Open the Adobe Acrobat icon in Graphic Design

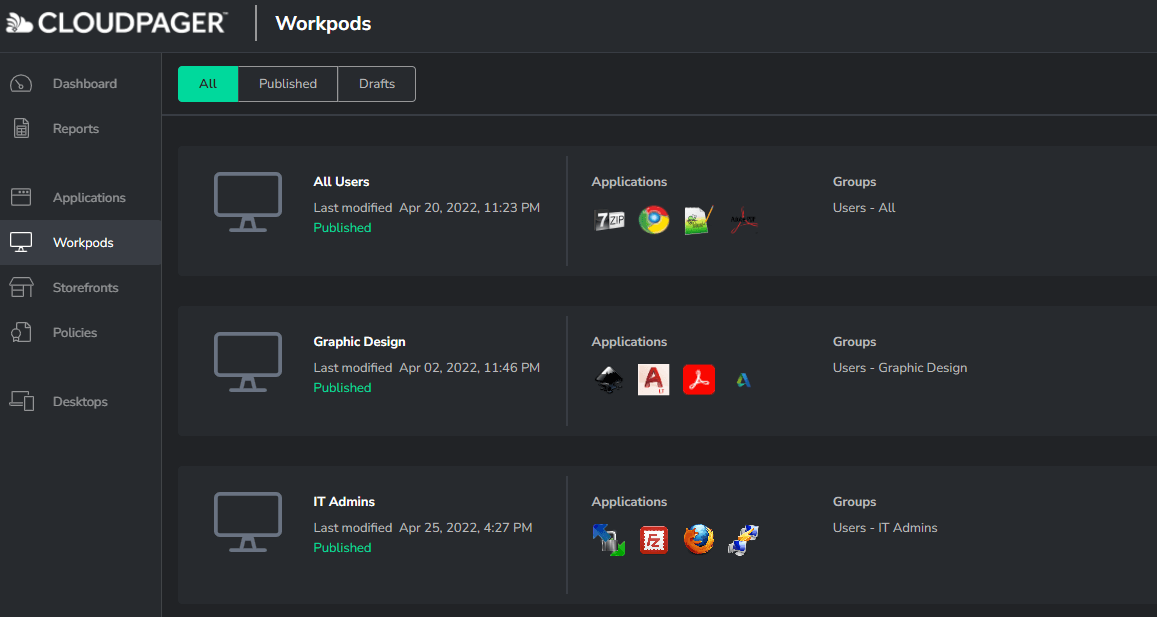pos(699,379)
